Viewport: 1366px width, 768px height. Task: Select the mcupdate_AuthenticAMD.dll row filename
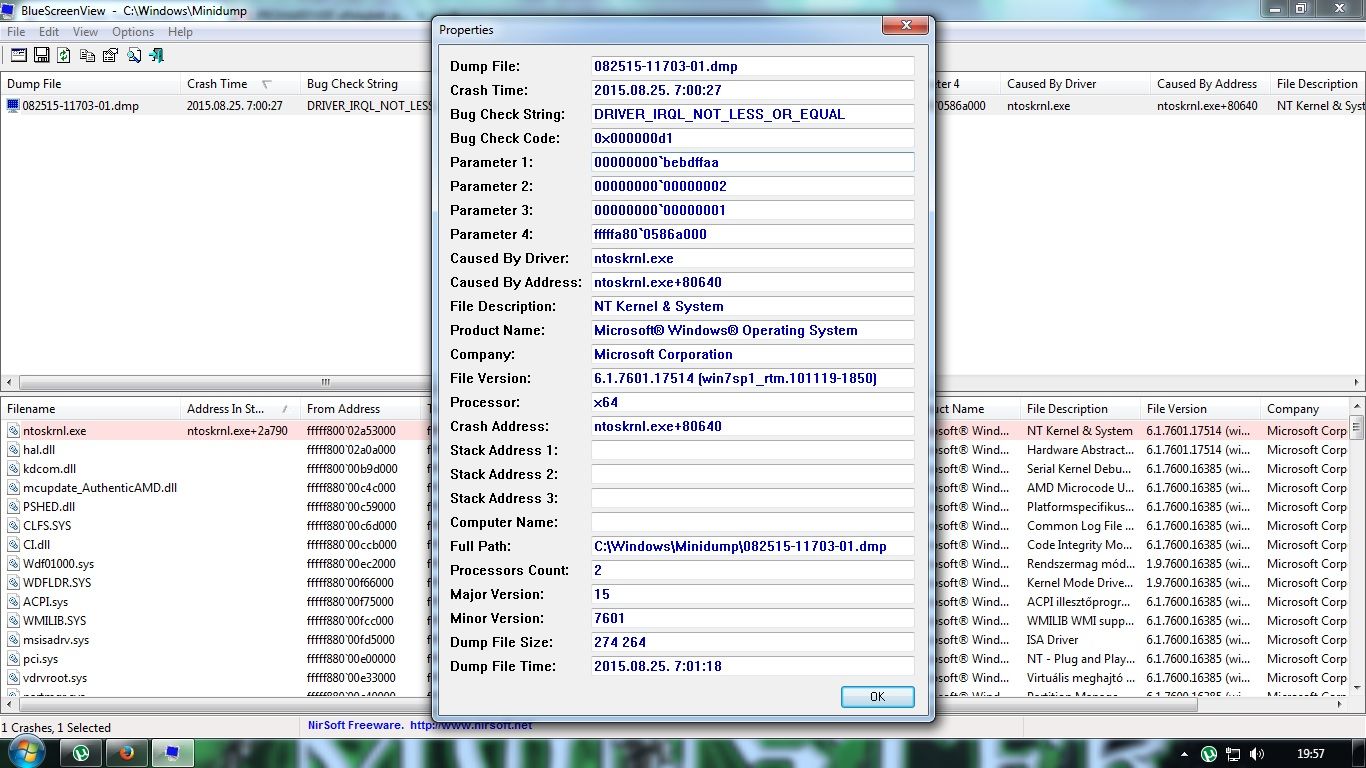point(100,488)
